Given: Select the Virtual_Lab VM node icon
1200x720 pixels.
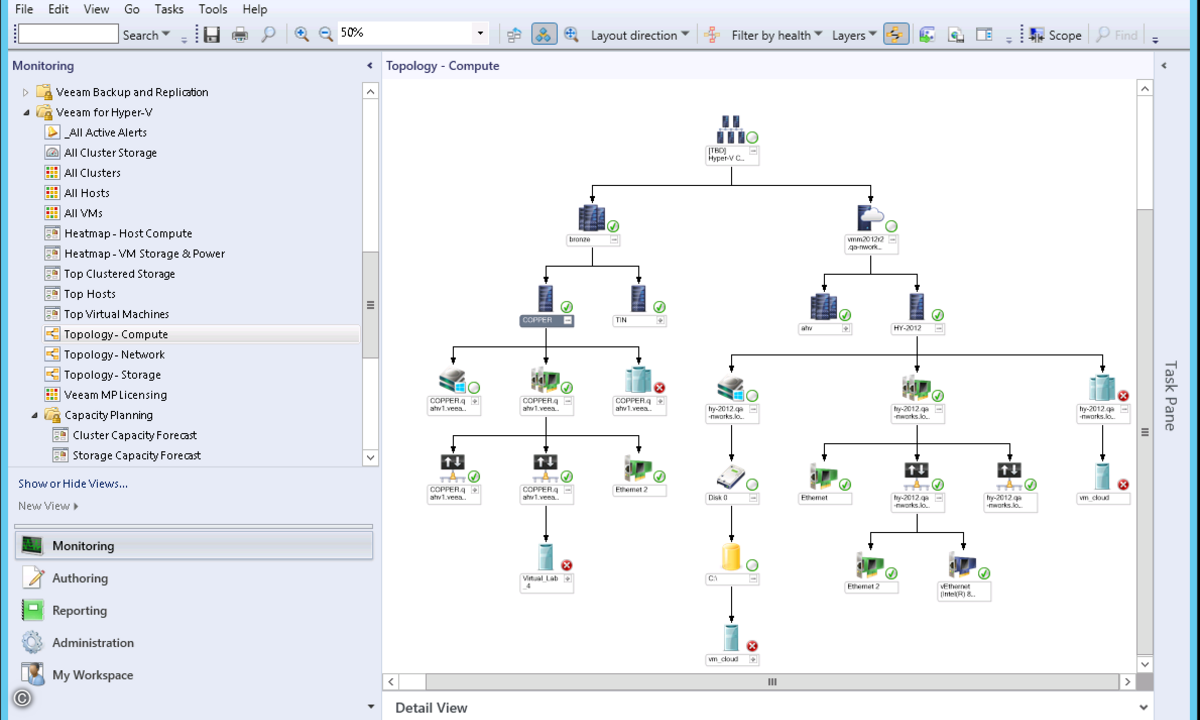Looking at the screenshot, I should click(546, 558).
